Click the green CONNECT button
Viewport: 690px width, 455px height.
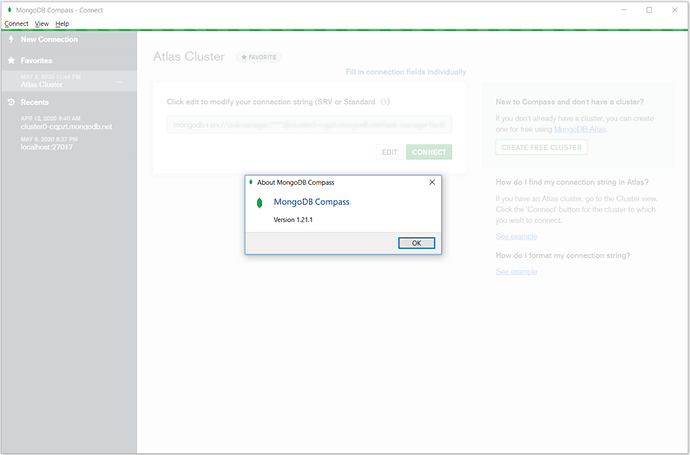click(429, 152)
